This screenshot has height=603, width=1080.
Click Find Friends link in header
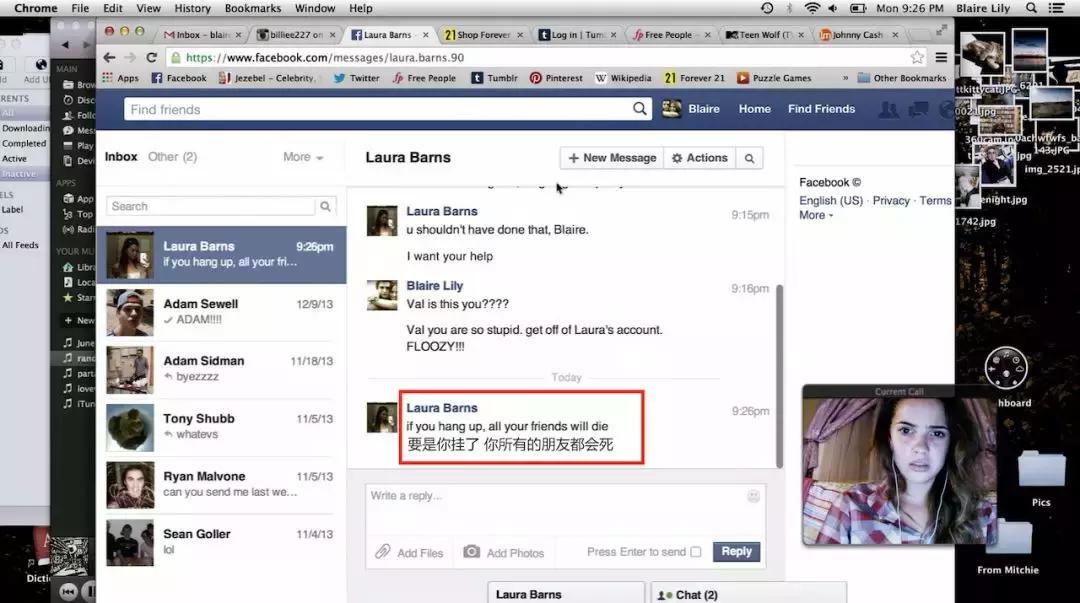(x=821, y=109)
